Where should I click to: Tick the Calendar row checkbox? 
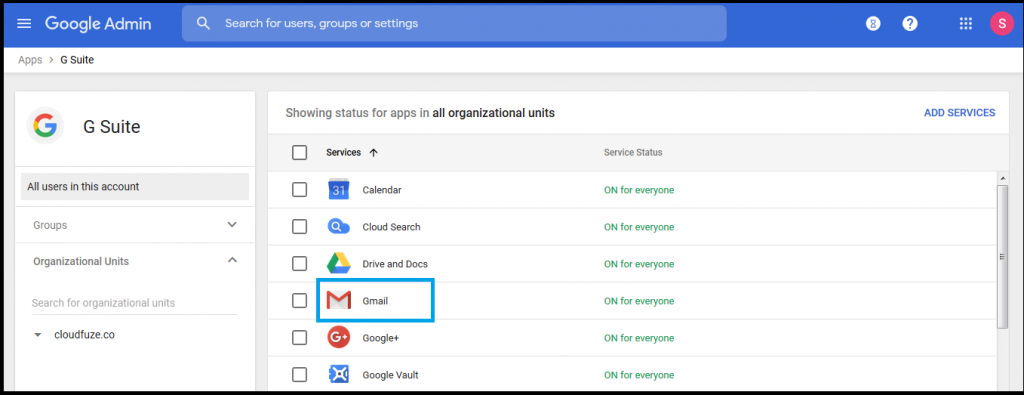pyautogui.click(x=299, y=190)
